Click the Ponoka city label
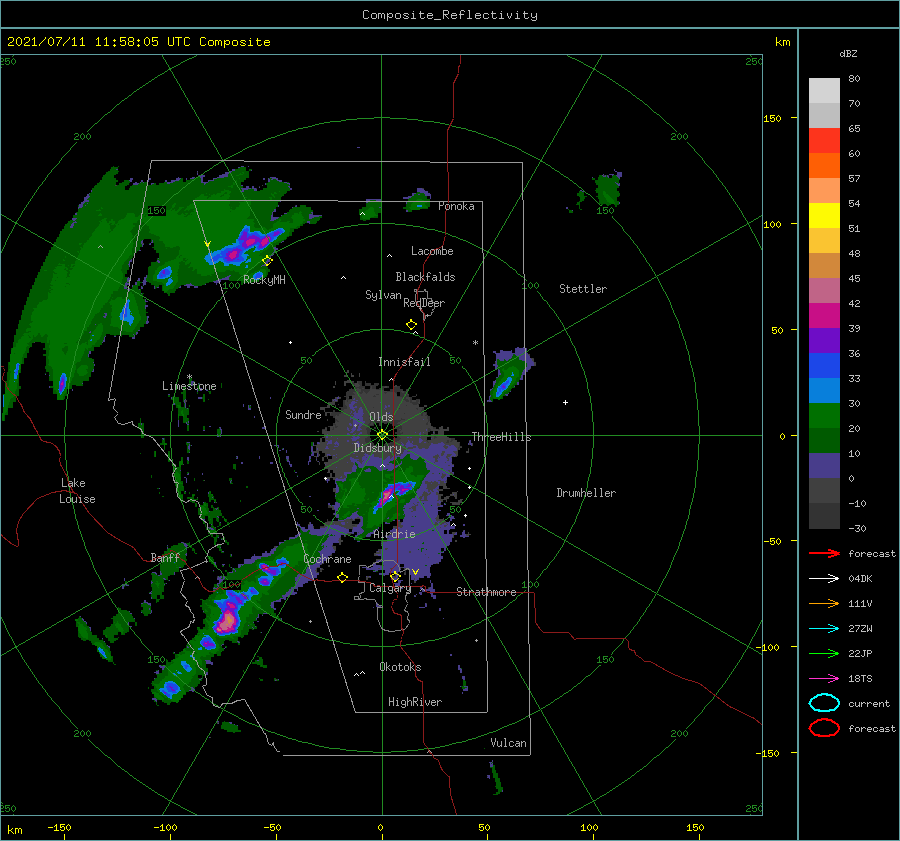The image size is (900, 841). click(x=456, y=206)
